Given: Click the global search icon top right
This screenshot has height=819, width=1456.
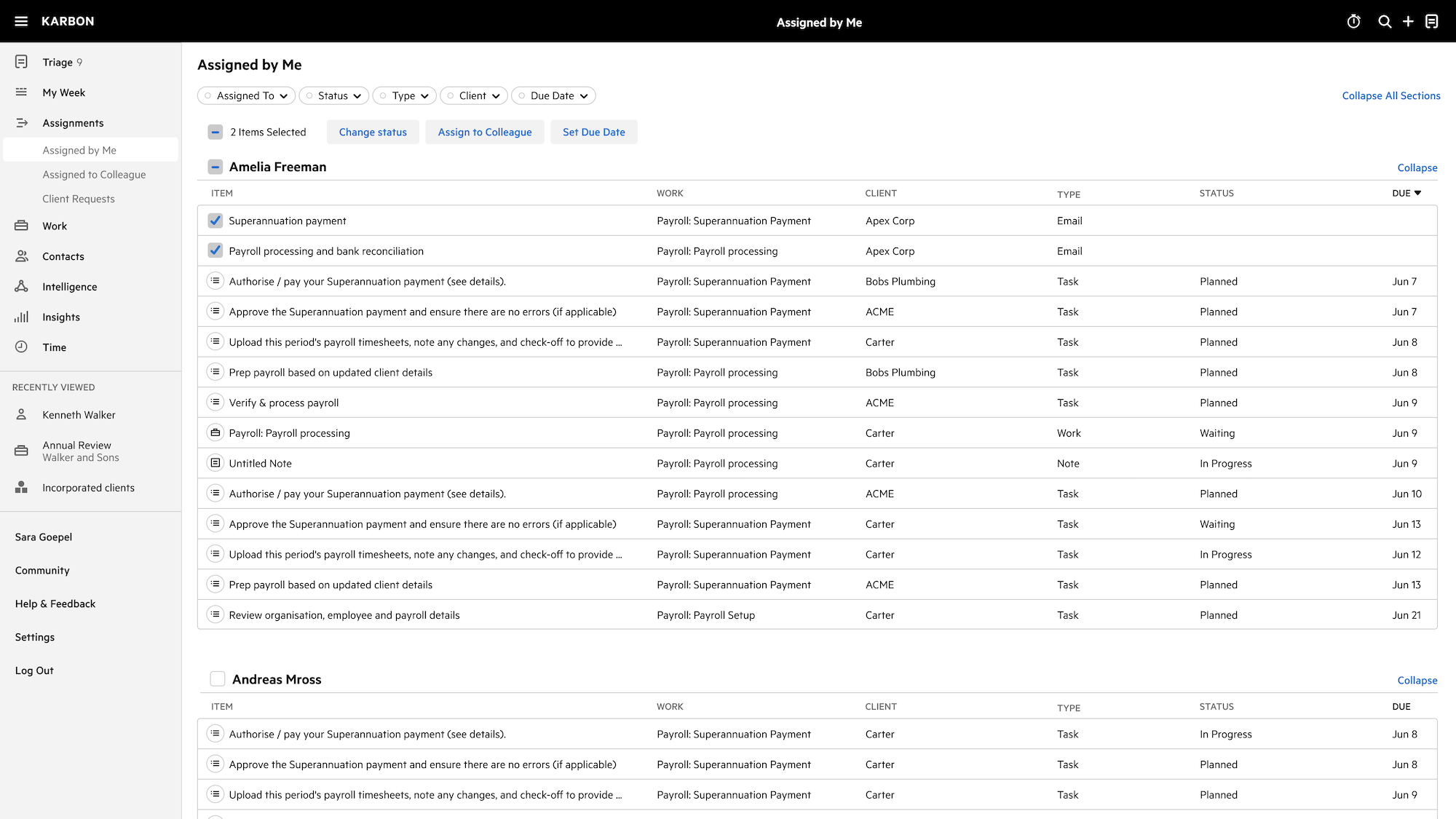Looking at the screenshot, I should (1383, 21).
